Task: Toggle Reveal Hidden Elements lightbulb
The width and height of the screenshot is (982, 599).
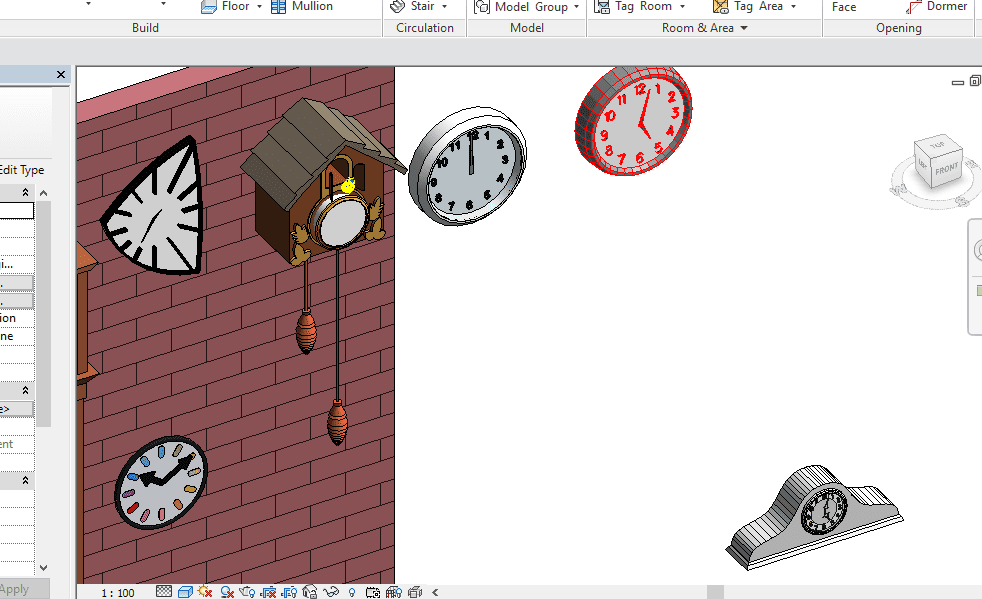Action: pos(352,592)
